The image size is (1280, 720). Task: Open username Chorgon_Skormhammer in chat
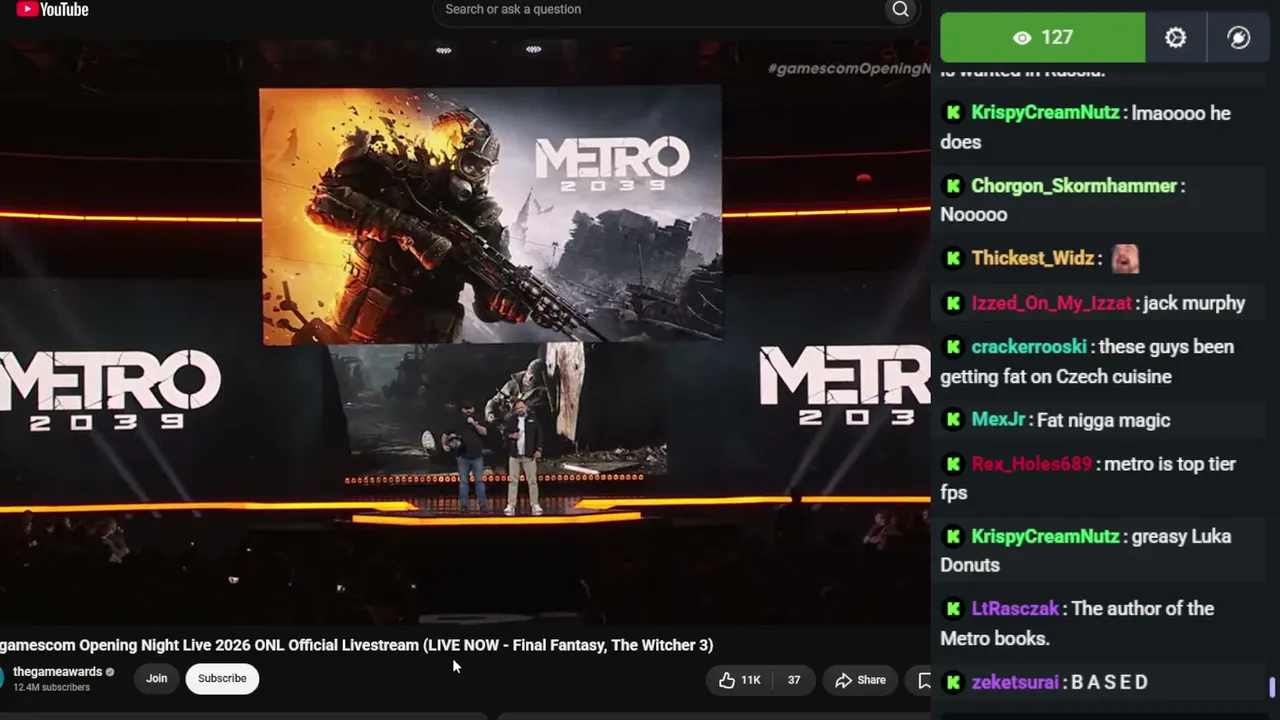coord(1074,186)
